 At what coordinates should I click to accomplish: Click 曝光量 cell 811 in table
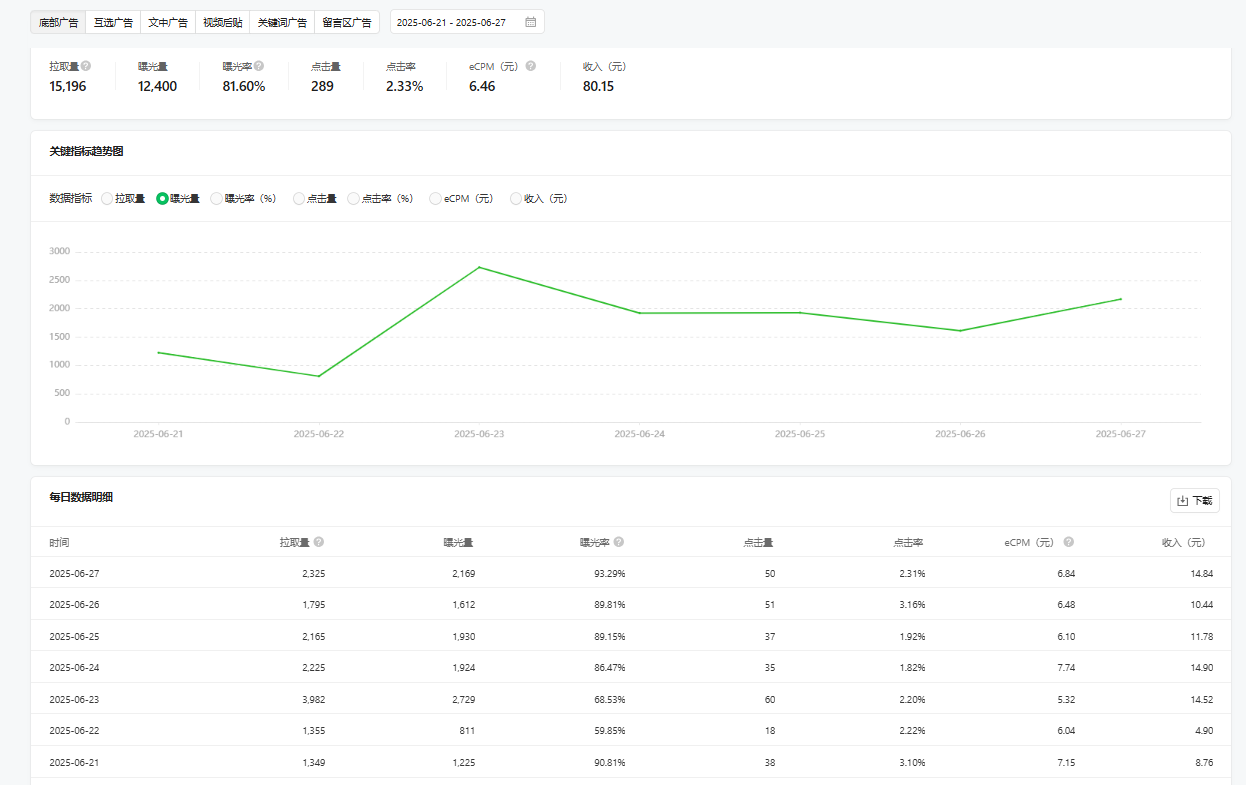(x=468, y=731)
